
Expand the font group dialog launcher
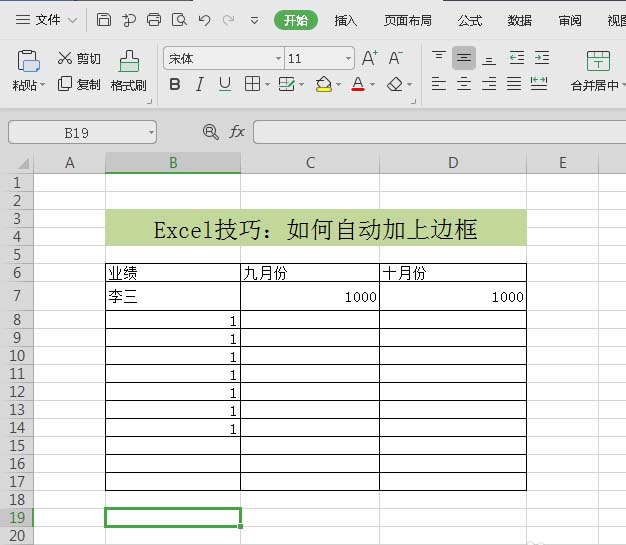[414, 102]
